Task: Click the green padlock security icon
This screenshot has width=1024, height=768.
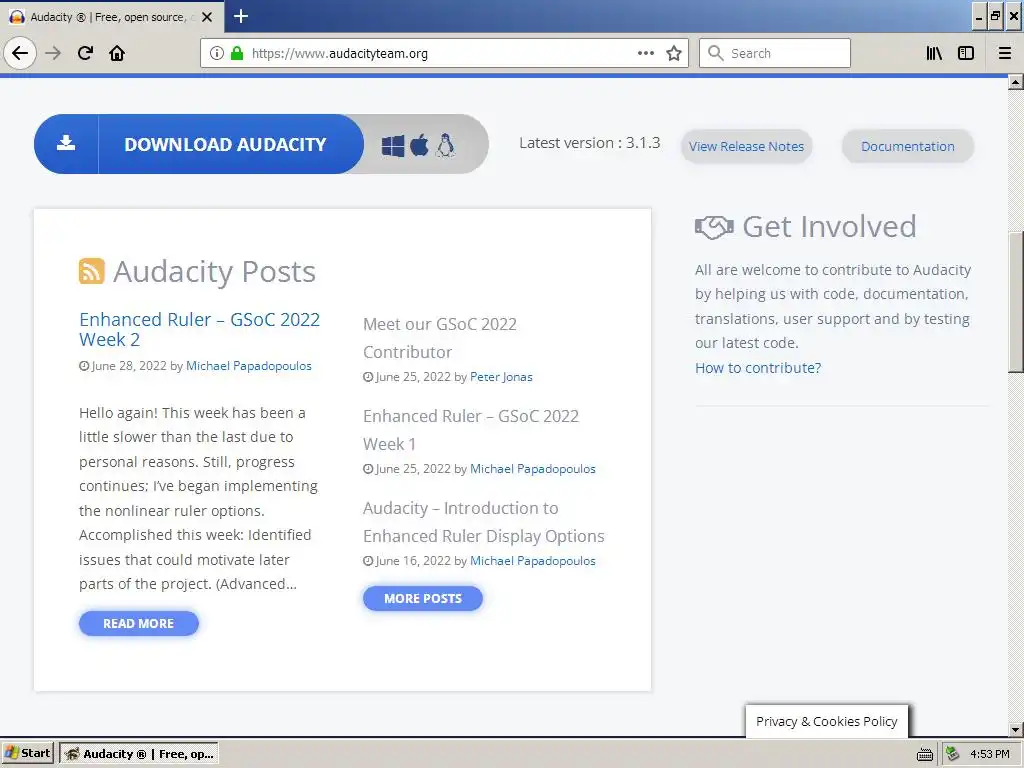Action: (x=237, y=53)
